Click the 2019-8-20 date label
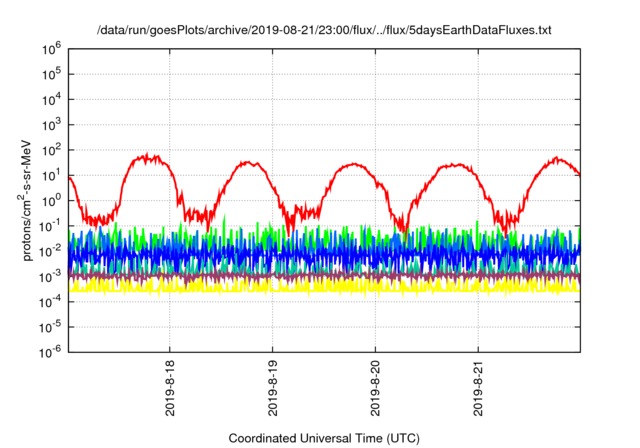The image size is (640, 448). pyautogui.click(x=376, y=388)
